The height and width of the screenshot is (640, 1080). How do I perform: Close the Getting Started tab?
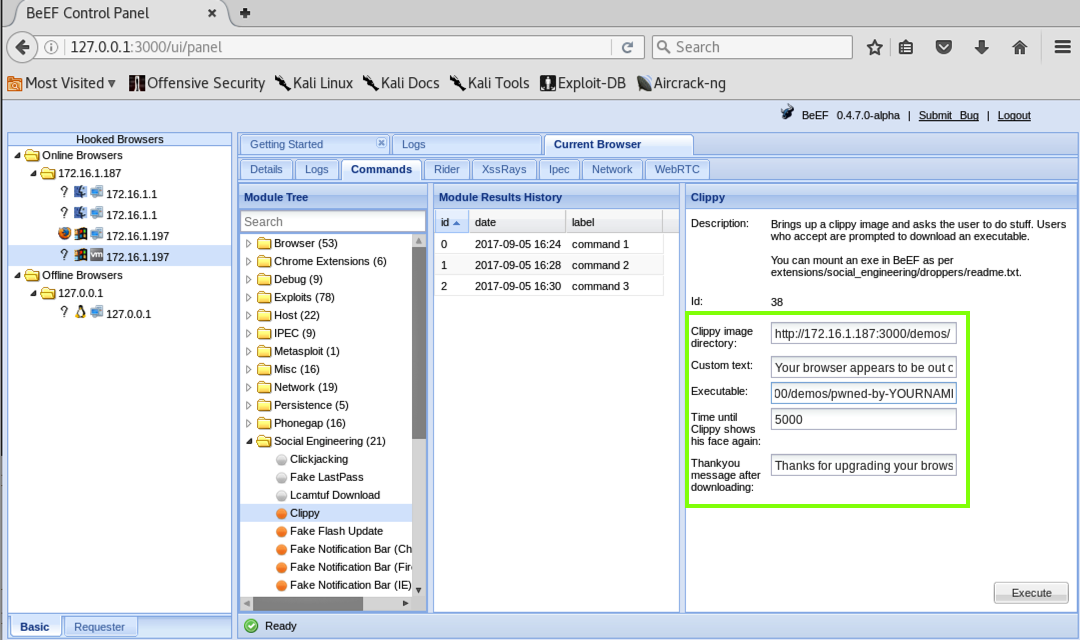point(381,143)
